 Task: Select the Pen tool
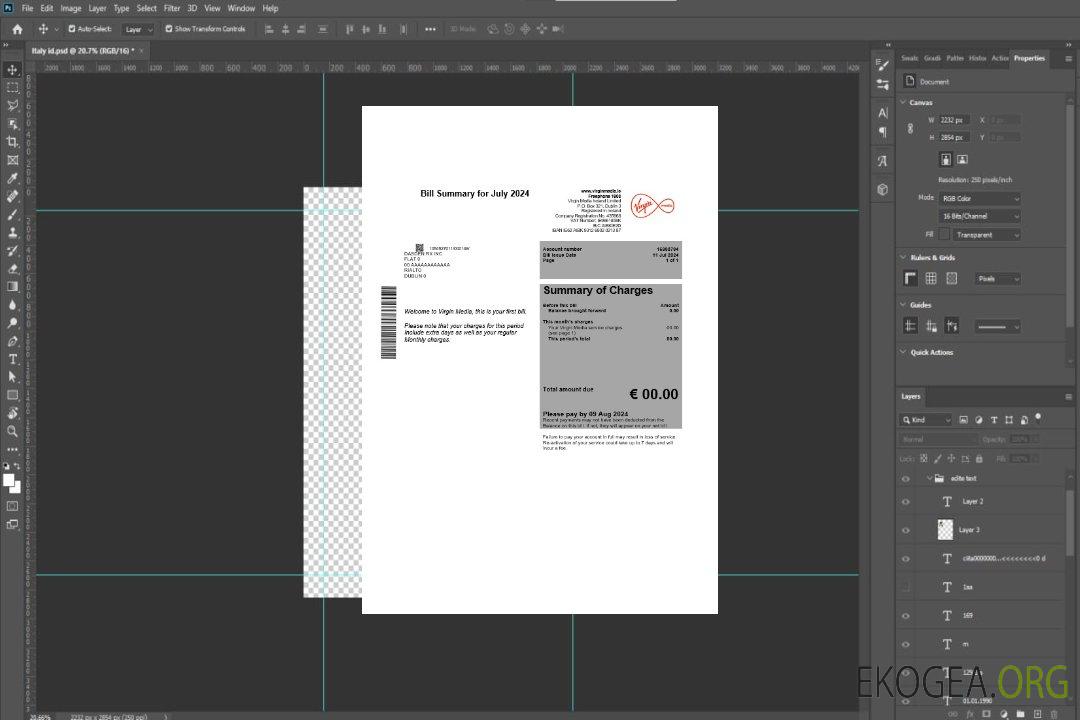(12, 341)
